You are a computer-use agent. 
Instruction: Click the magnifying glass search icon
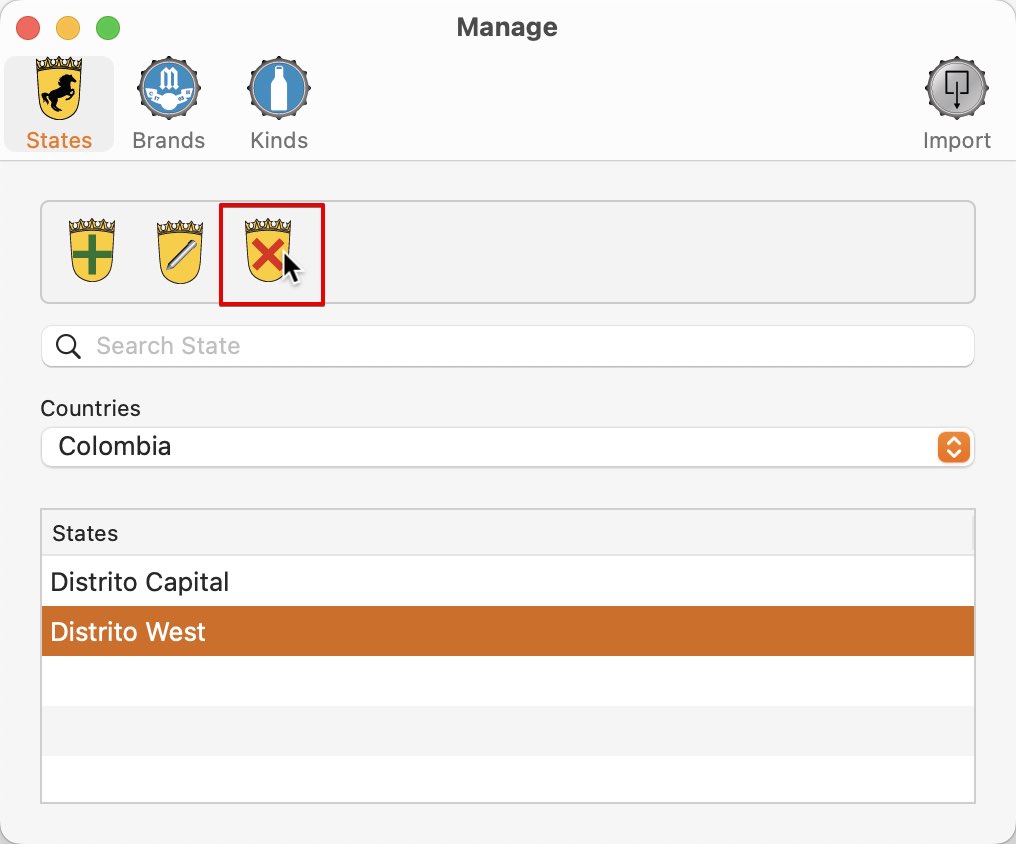(x=68, y=347)
